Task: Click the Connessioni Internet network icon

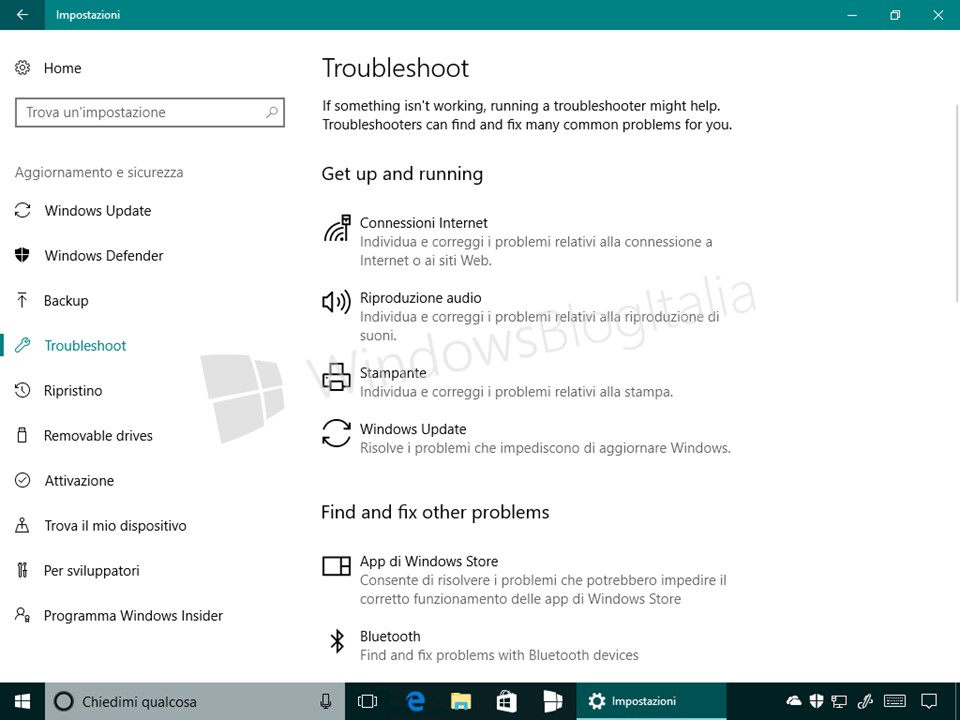Action: 337,228
